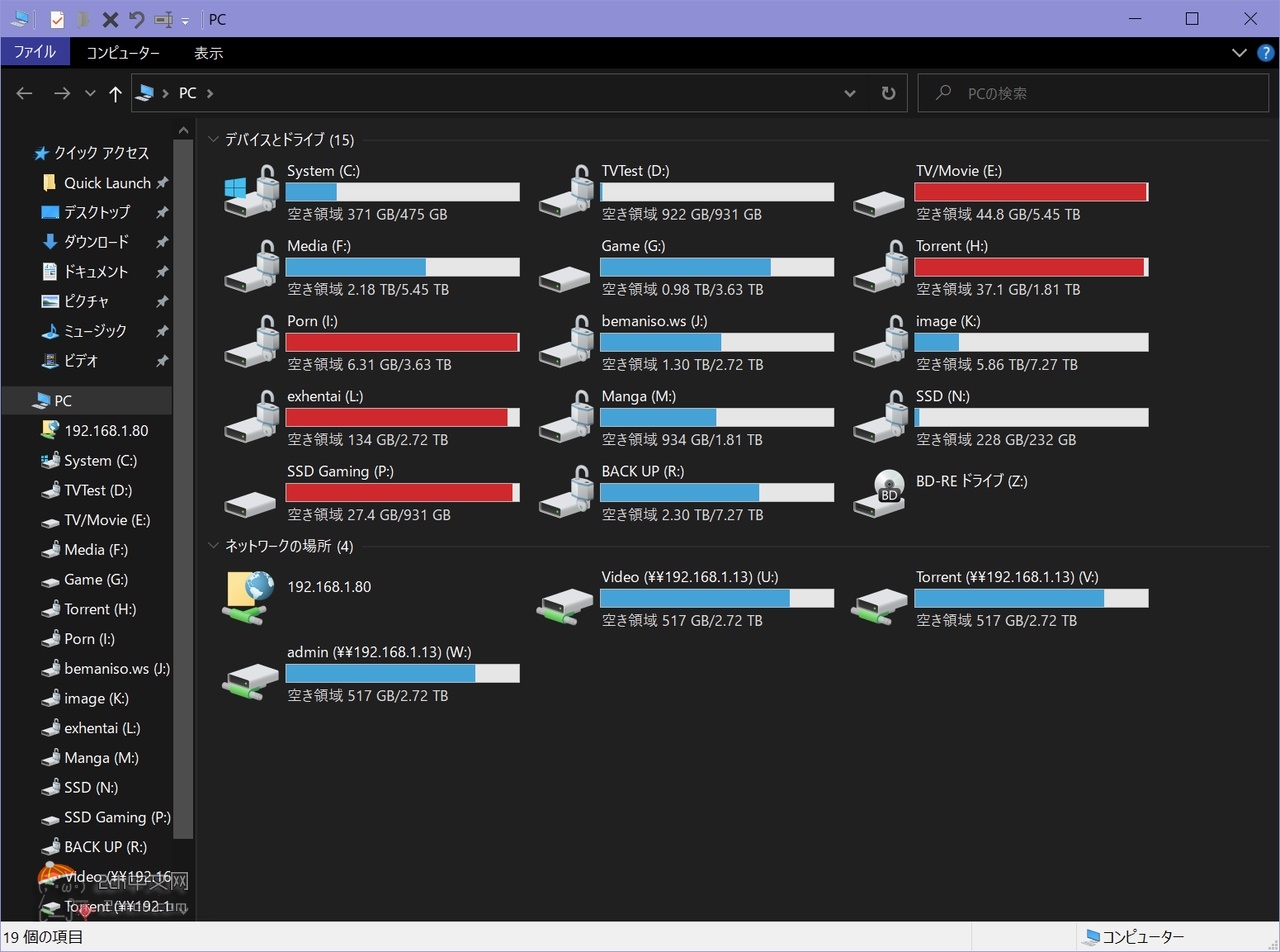The height and width of the screenshot is (952, 1280).
Task: Click the red usage bar of TV/Movie (E:)
Action: pyautogui.click(x=1031, y=192)
